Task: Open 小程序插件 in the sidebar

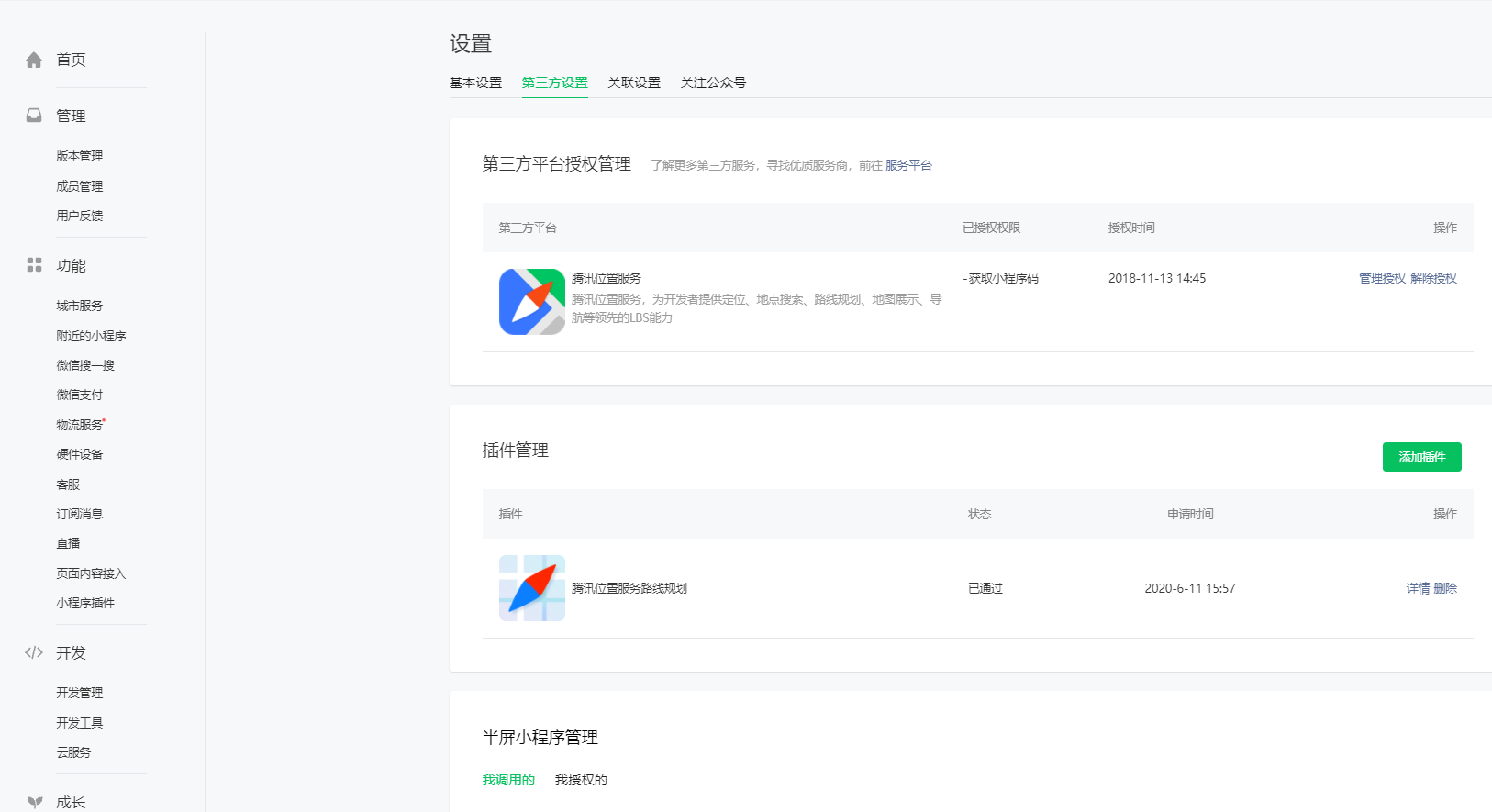Action: pyautogui.click(x=85, y=603)
